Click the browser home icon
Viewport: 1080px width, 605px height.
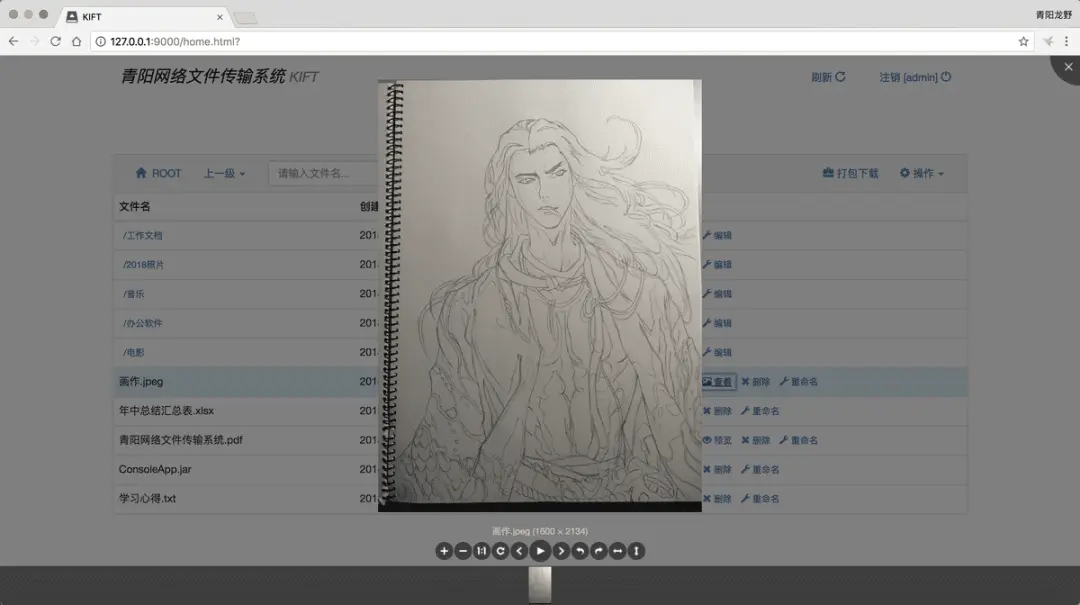pyautogui.click(x=76, y=41)
